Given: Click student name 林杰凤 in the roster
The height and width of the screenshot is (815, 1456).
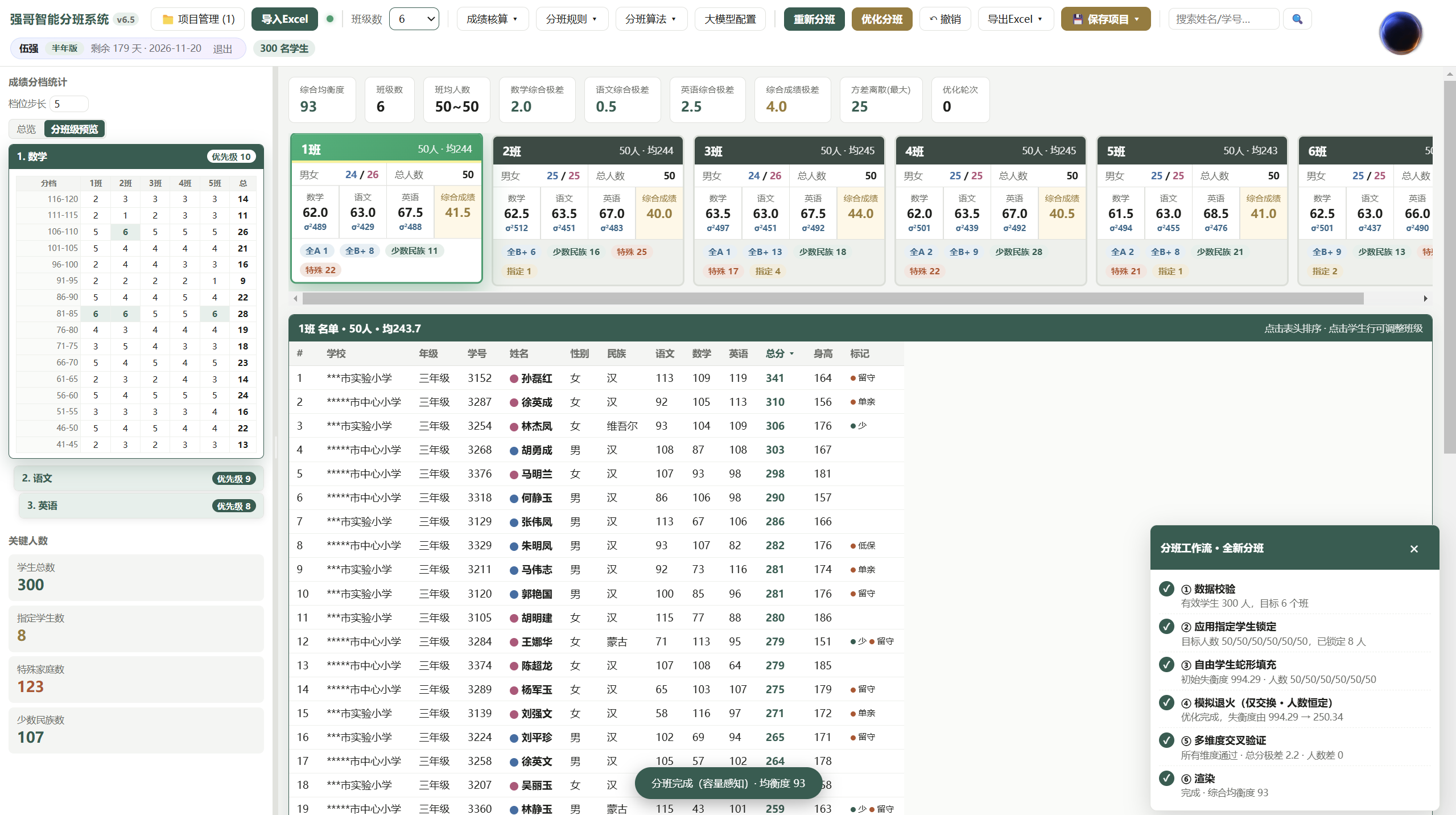Looking at the screenshot, I should 537,426.
